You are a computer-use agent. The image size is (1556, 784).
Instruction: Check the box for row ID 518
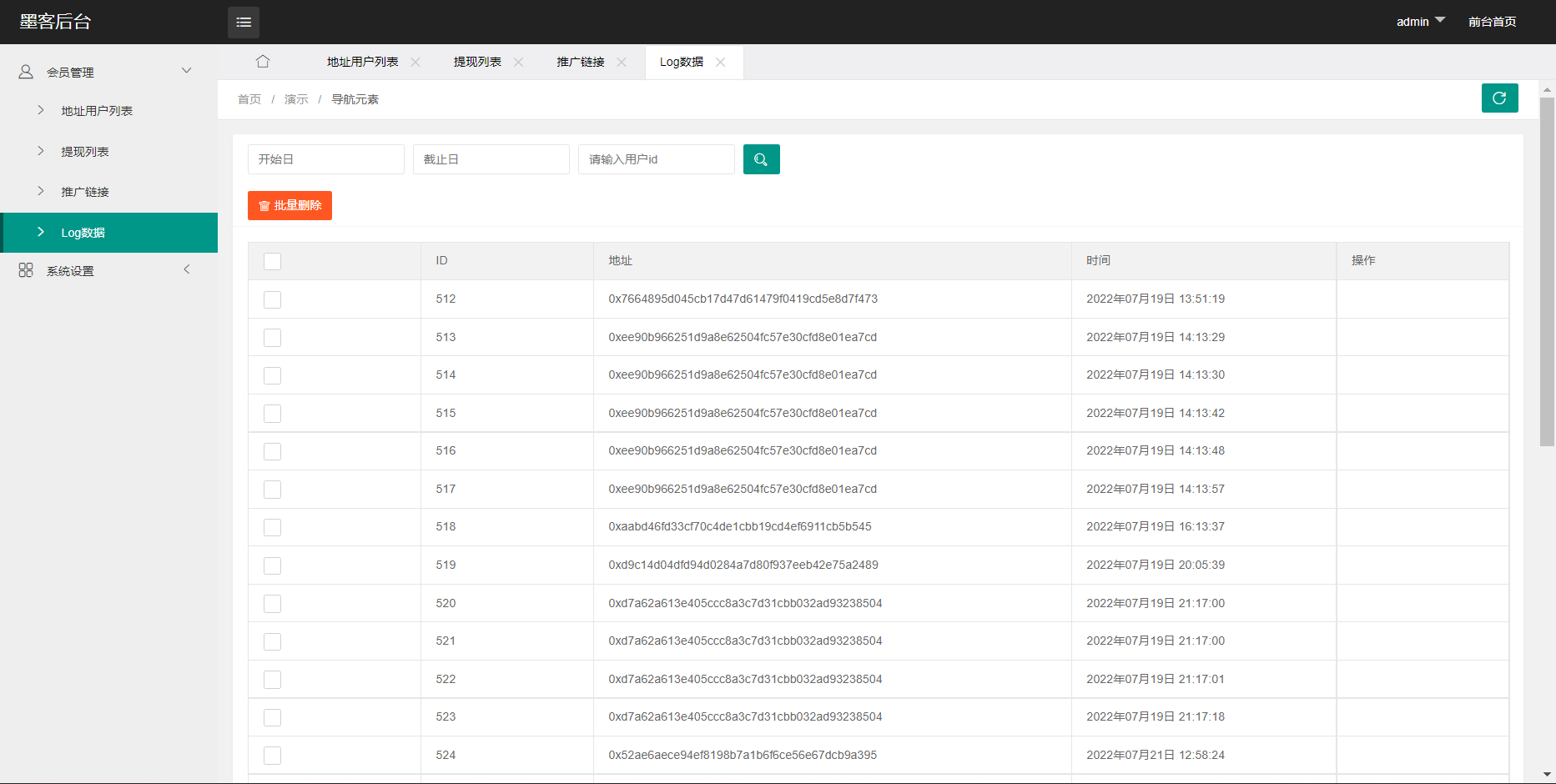(272, 527)
